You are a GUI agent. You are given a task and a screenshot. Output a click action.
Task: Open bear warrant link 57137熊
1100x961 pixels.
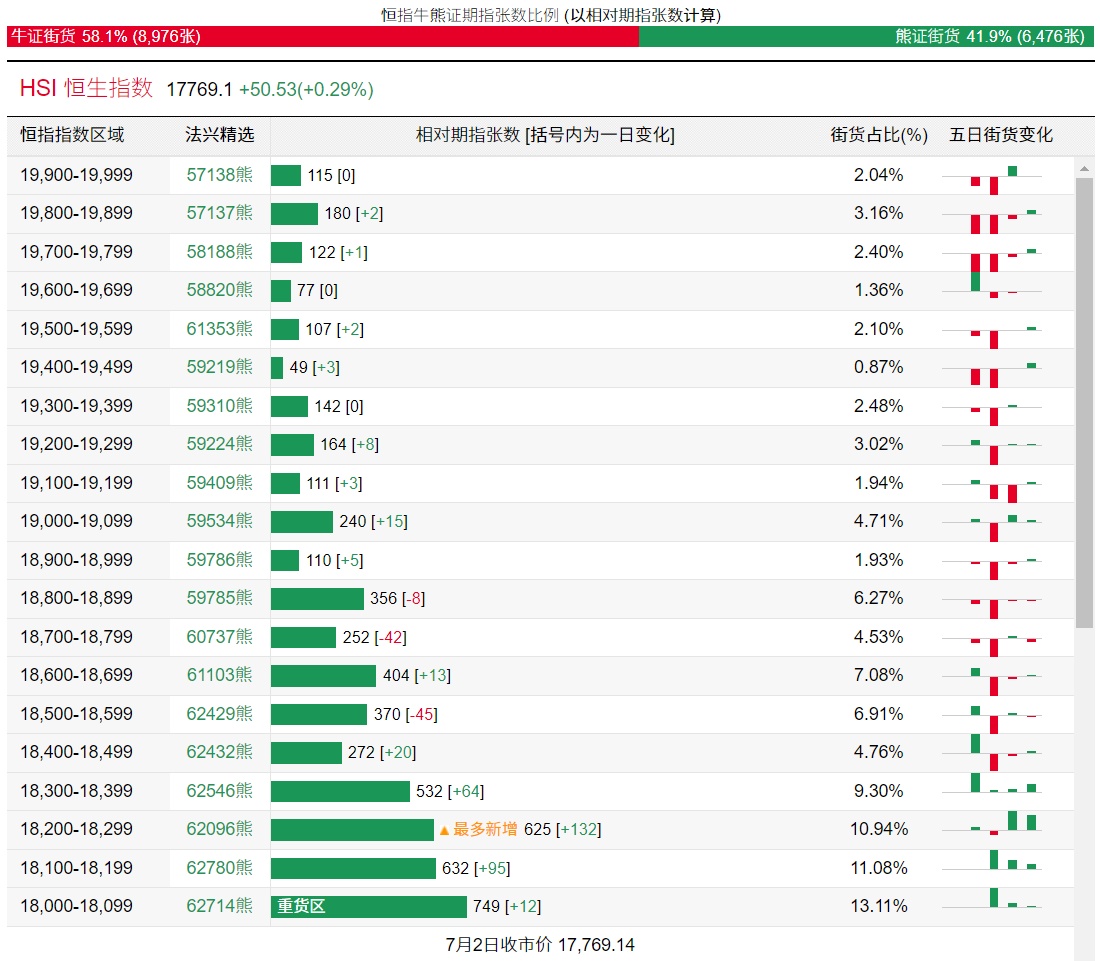click(x=219, y=213)
